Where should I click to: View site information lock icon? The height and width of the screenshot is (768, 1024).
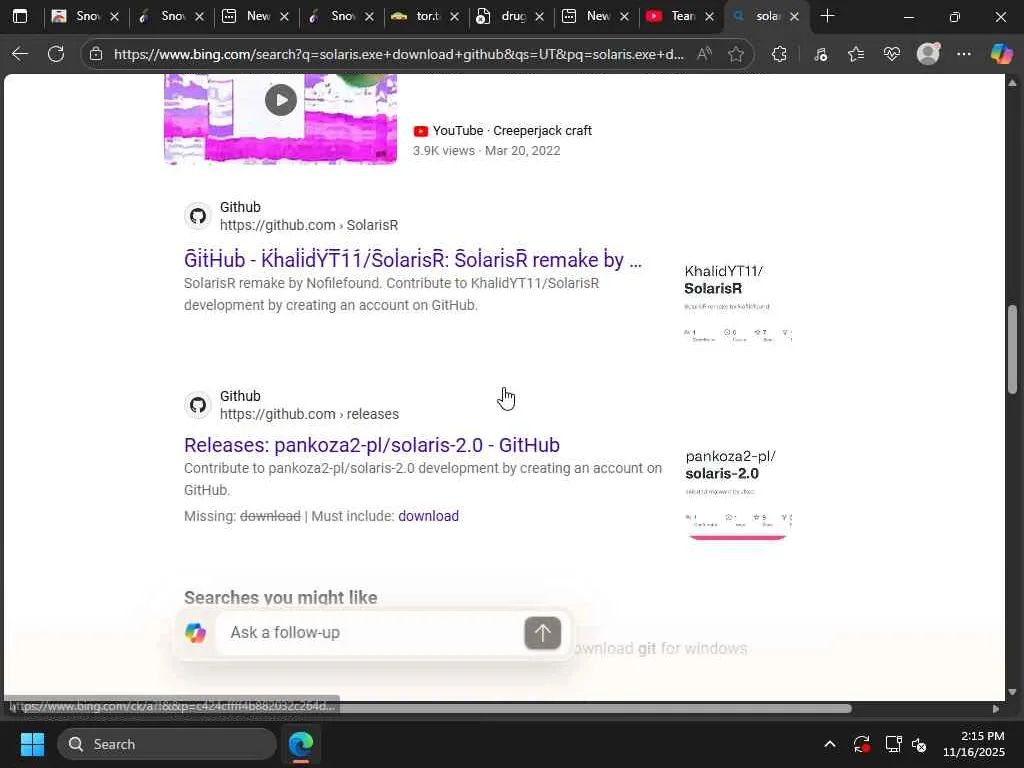point(96,54)
